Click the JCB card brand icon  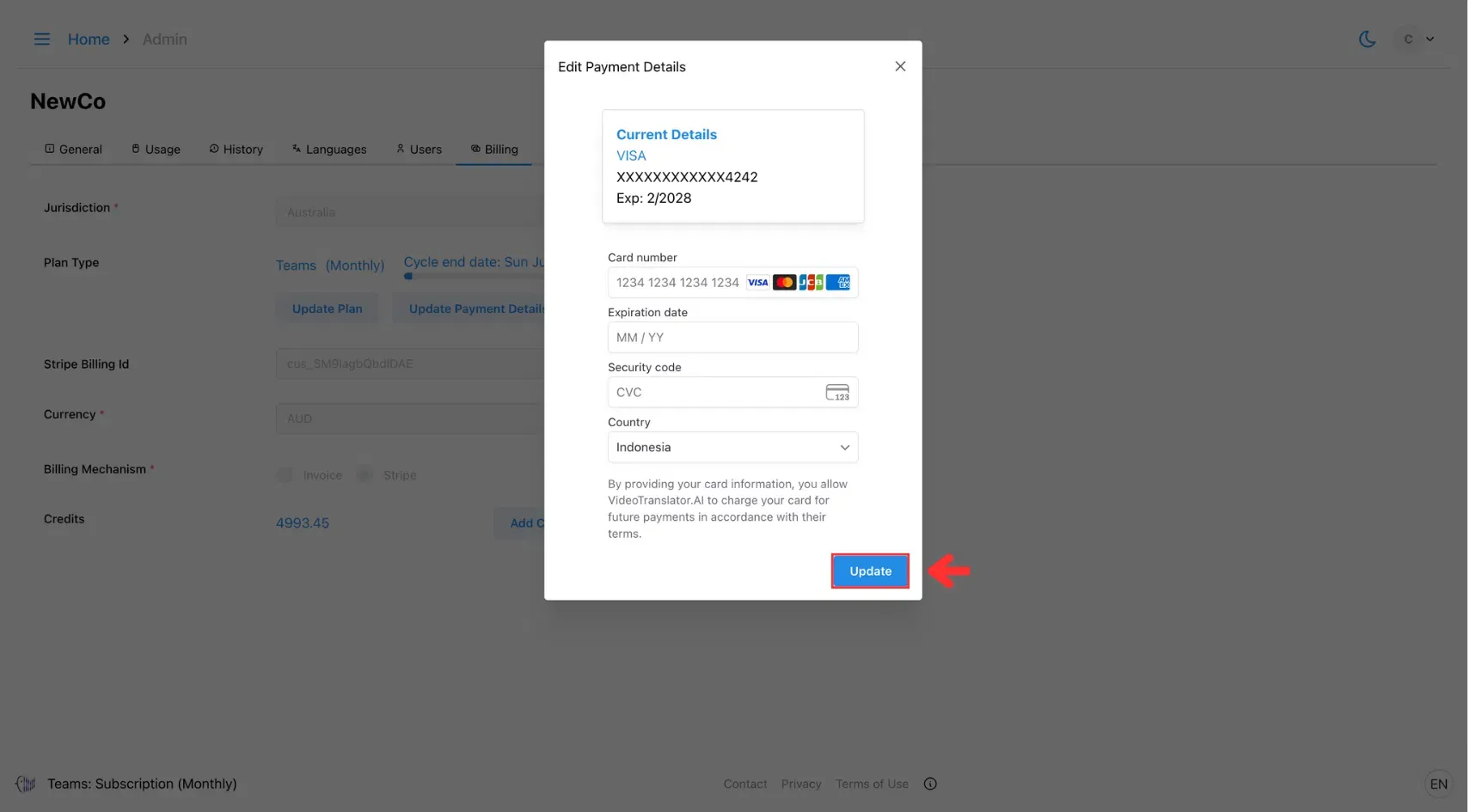(x=811, y=282)
